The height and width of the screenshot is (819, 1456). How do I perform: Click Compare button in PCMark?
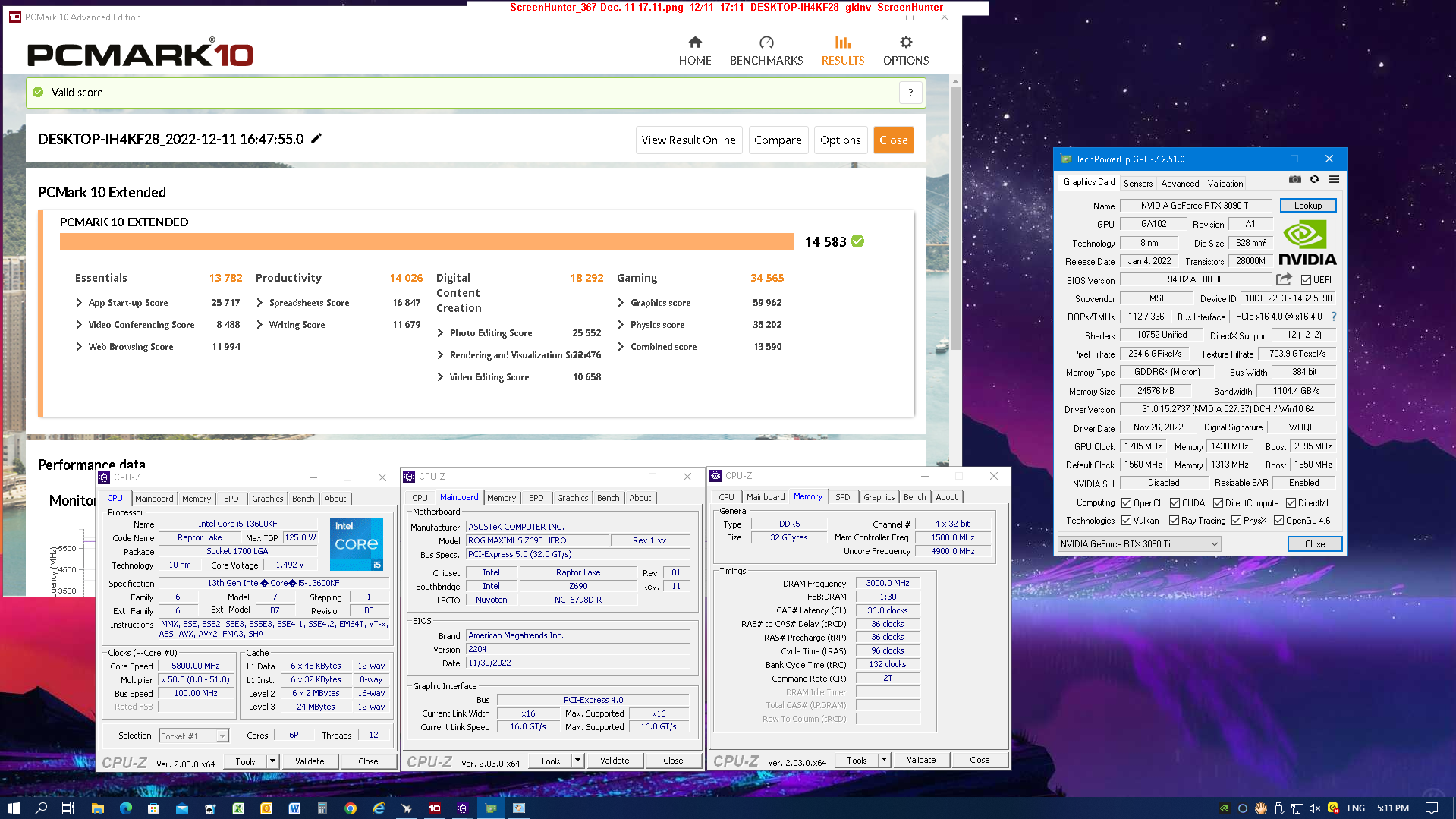click(x=778, y=140)
